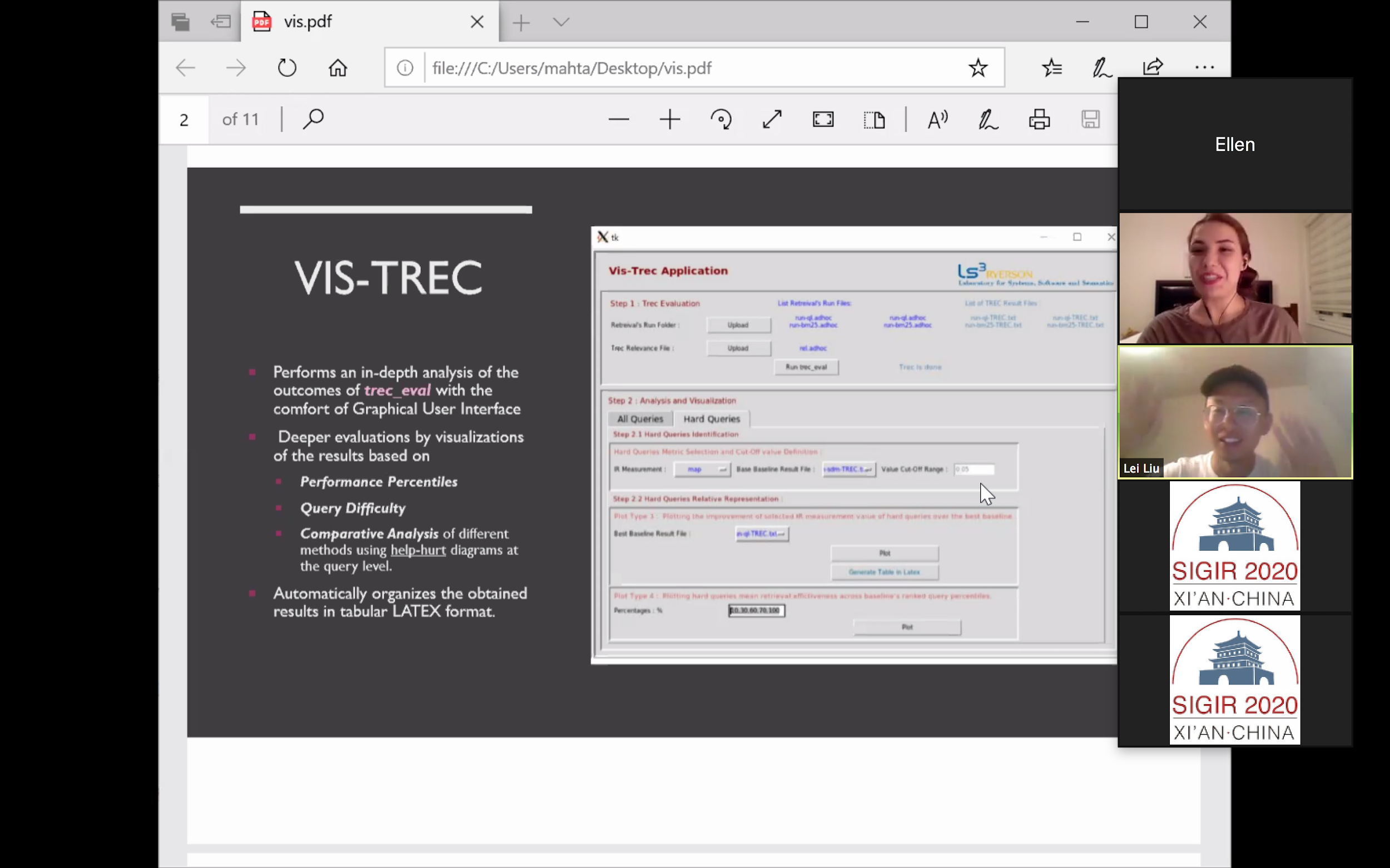Zoom out PDF with minus icon
This screenshot has width=1390, height=868.
coord(619,119)
